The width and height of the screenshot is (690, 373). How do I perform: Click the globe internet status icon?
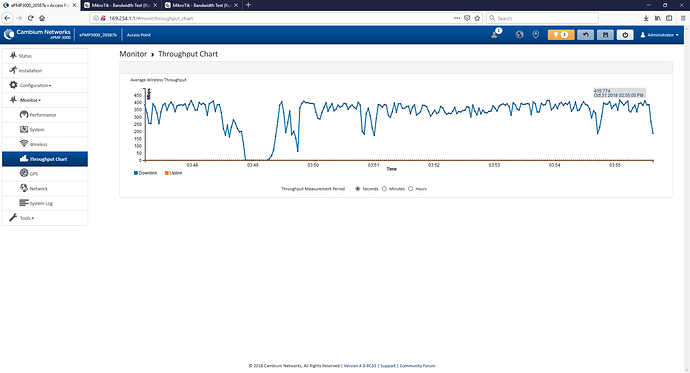tap(520, 35)
